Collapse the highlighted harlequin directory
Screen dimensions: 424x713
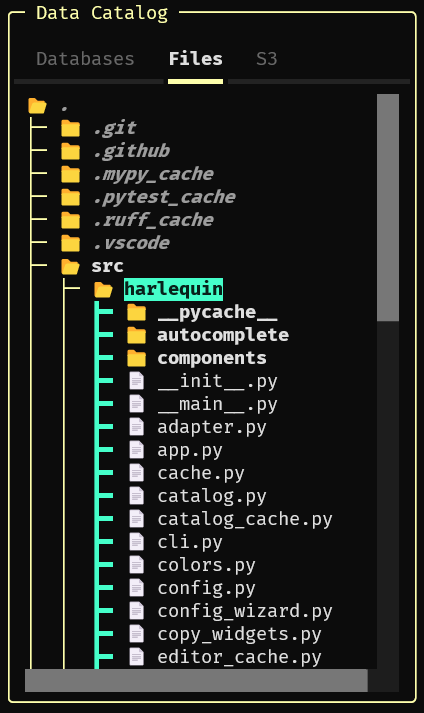173,290
